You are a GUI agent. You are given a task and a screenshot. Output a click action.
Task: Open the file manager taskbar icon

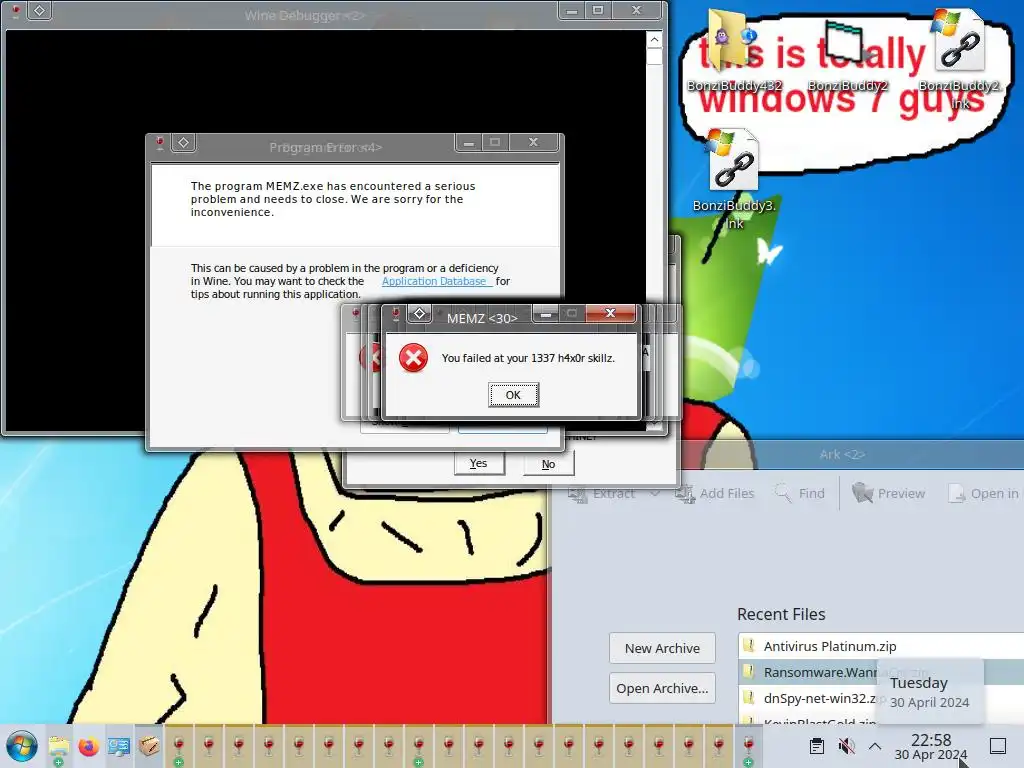(x=59, y=746)
